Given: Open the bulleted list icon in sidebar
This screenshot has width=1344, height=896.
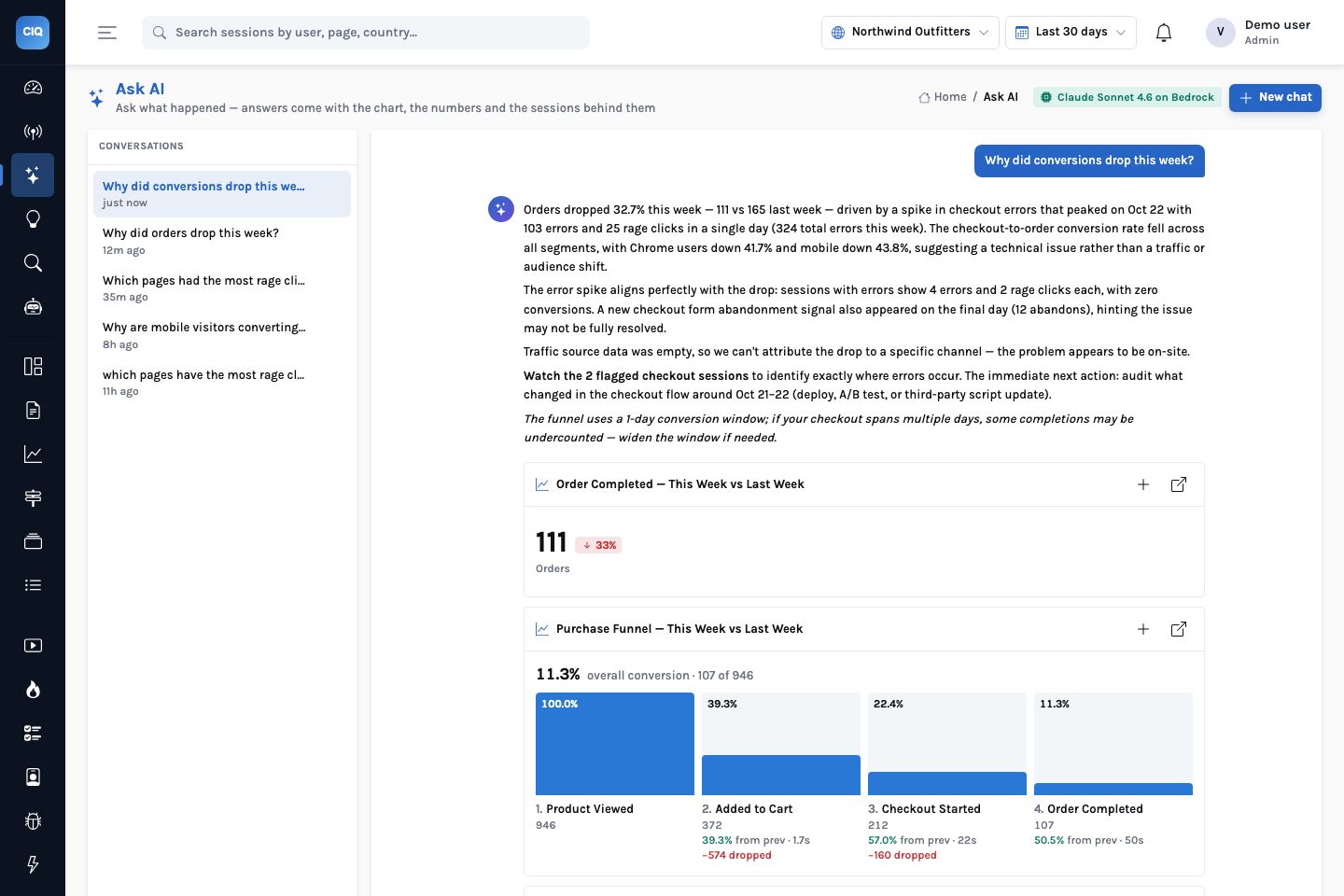Looking at the screenshot, I should click(x=33, y=585).
